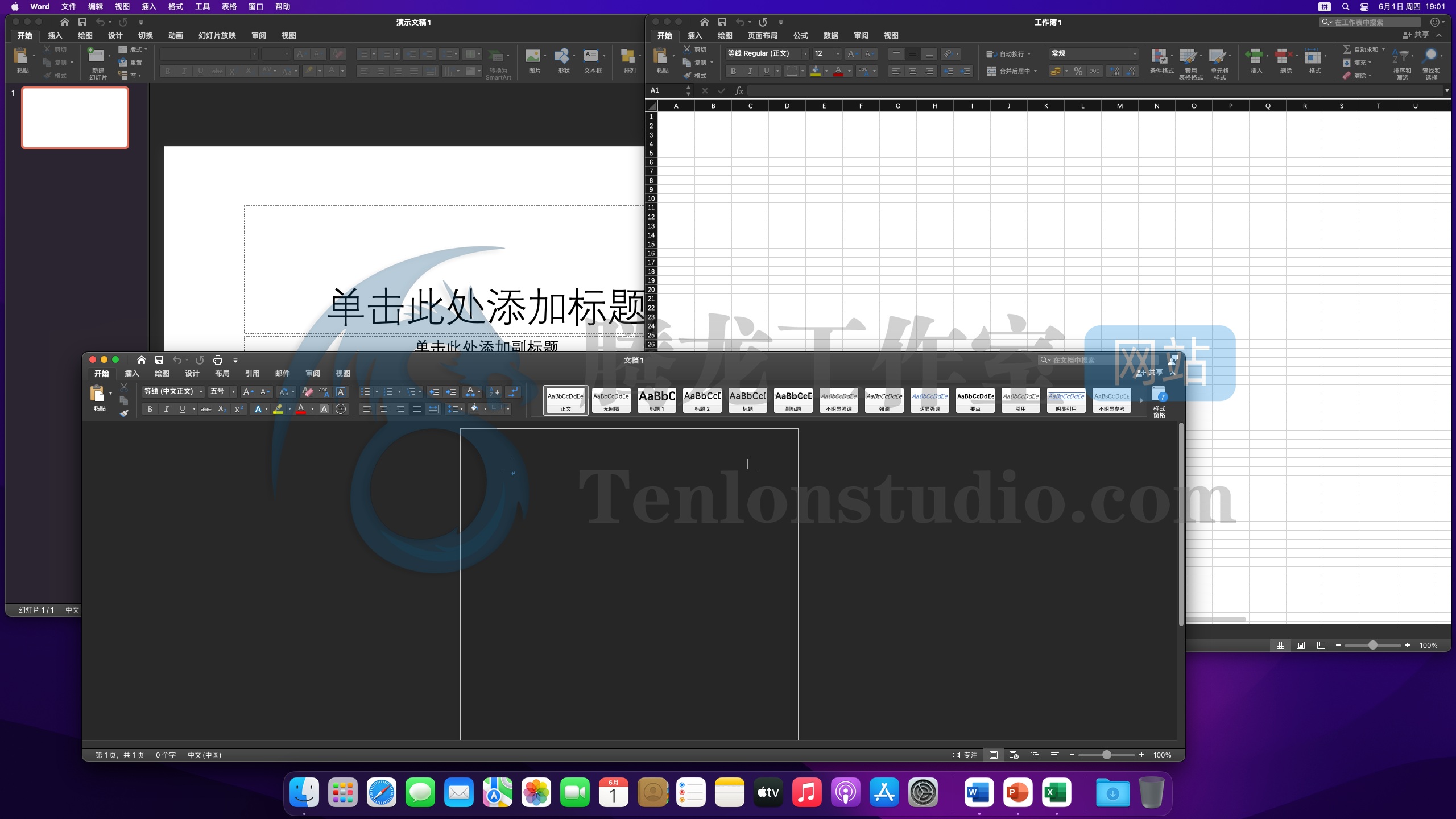
Task: Justify text in Word ribbon
Action: point(417,409)
